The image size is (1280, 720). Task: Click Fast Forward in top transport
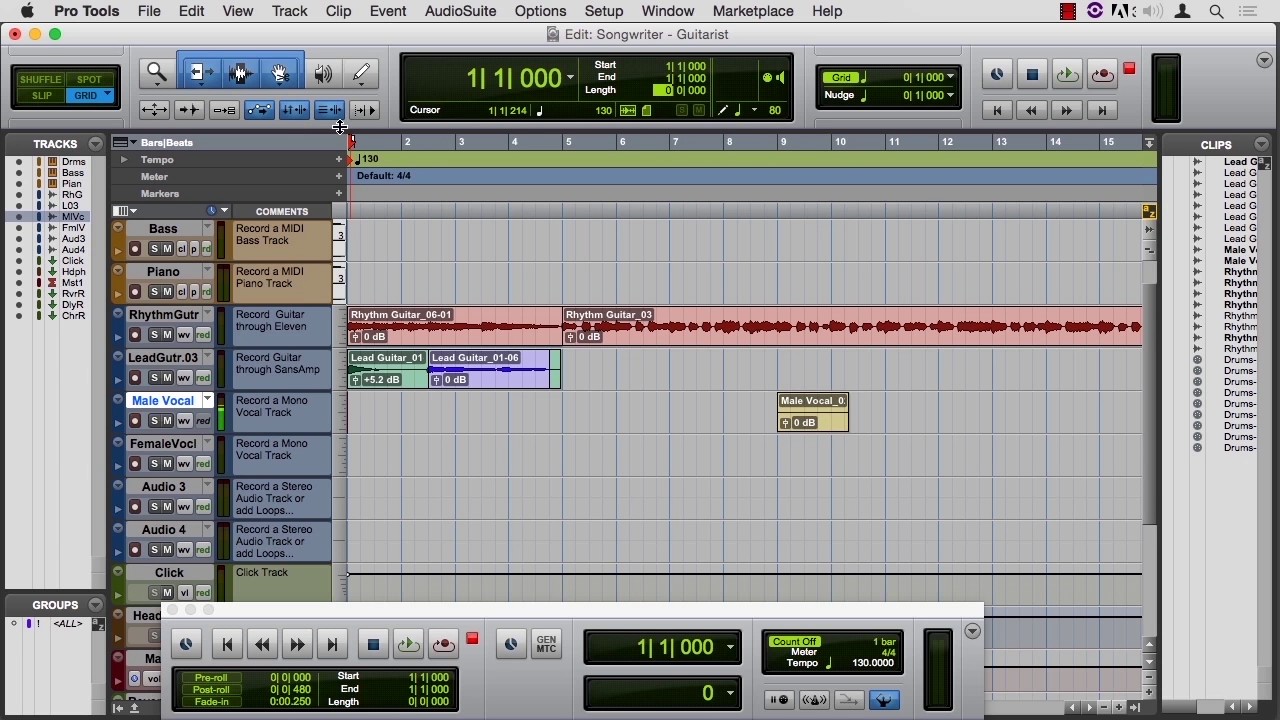coord(1067,110)
